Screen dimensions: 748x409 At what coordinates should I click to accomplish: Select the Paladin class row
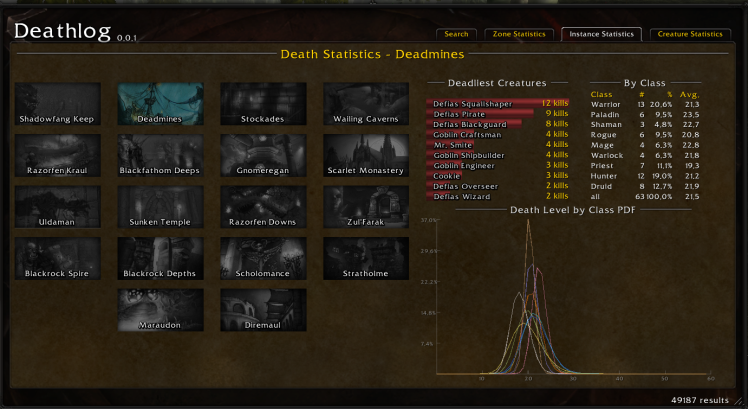pos(645,115)
